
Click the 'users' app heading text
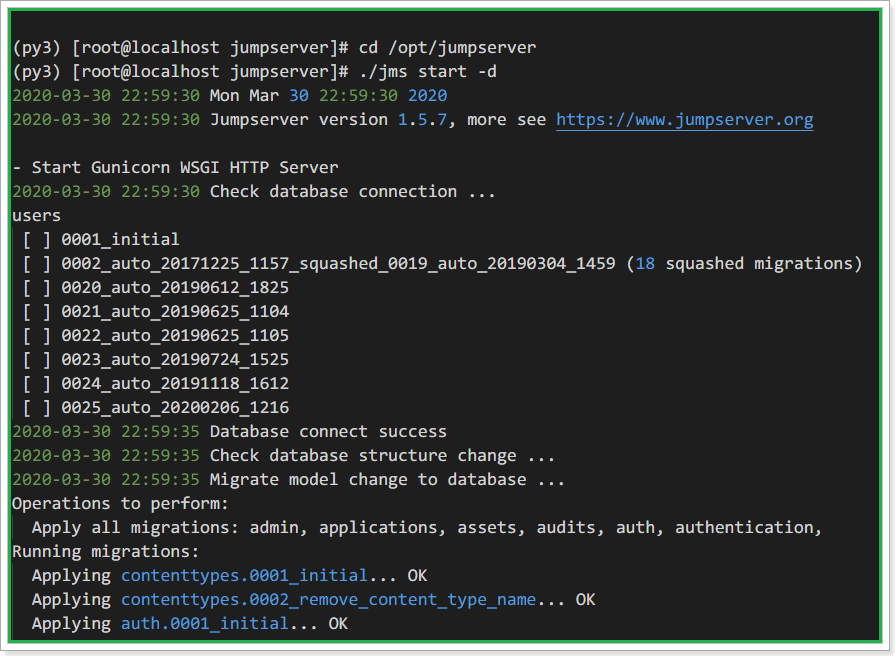tap(37, 216)
